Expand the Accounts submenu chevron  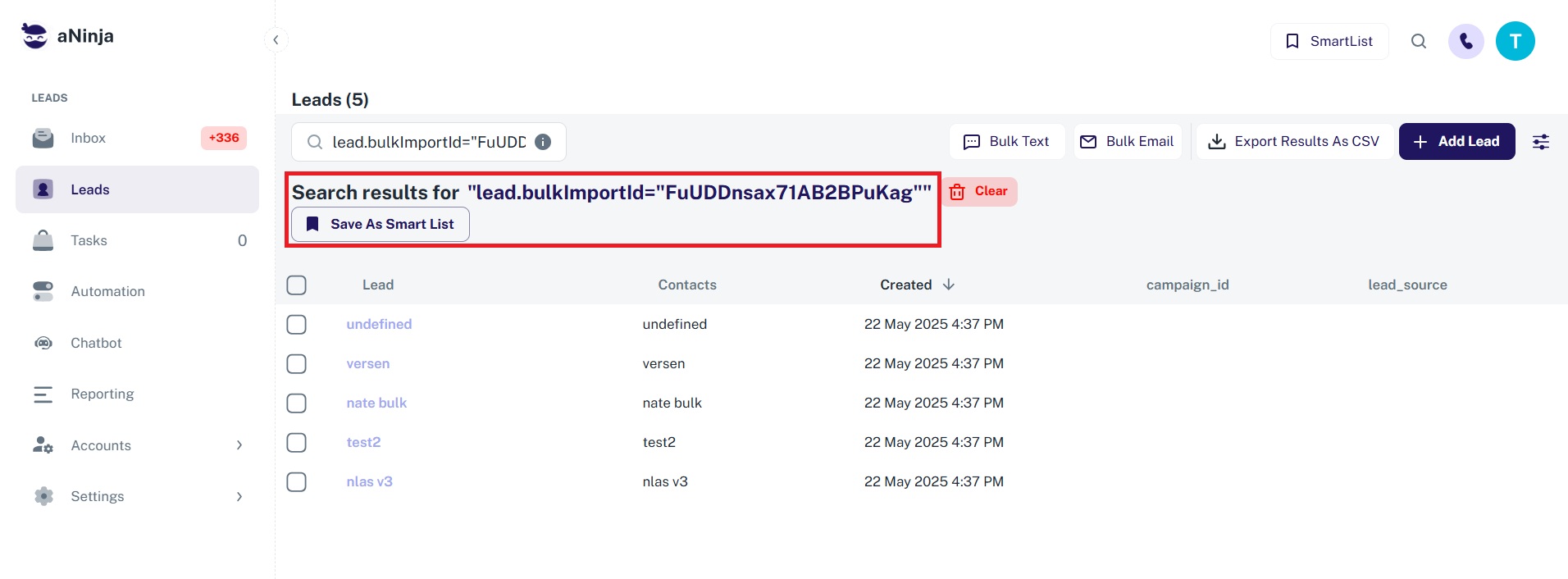[x=239, y=445]
